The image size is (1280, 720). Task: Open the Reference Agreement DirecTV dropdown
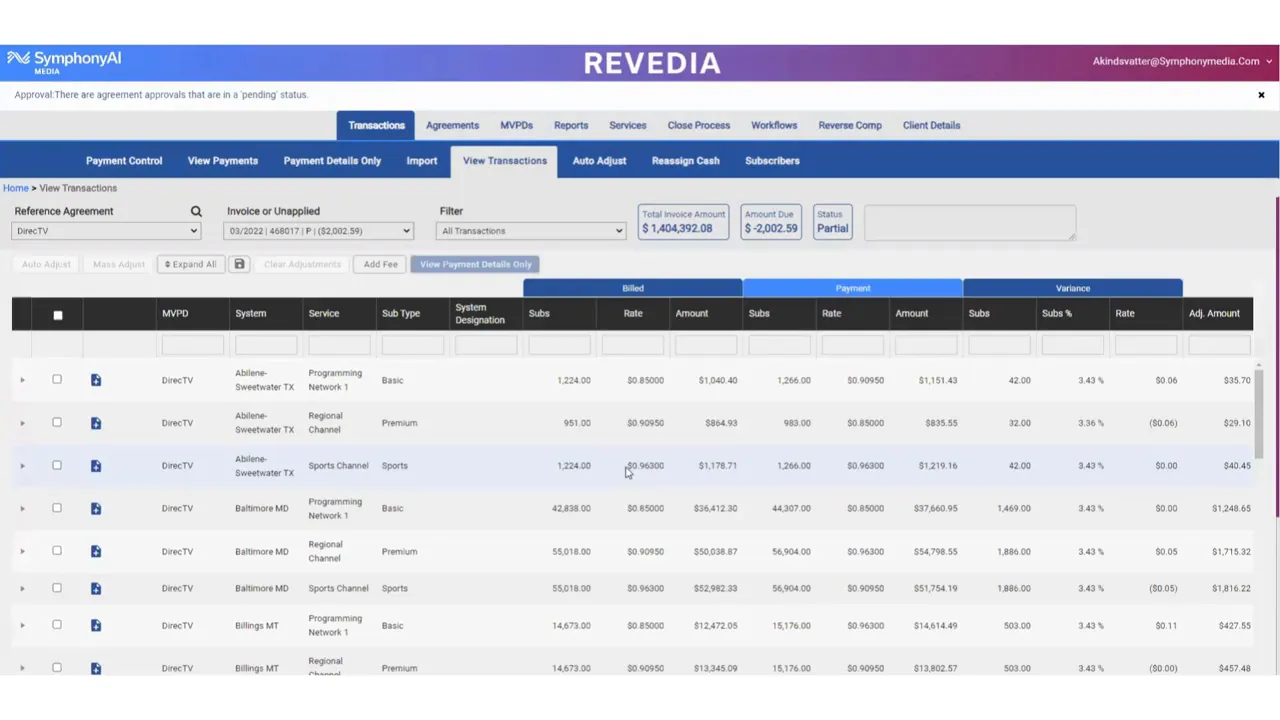(106, 231)
